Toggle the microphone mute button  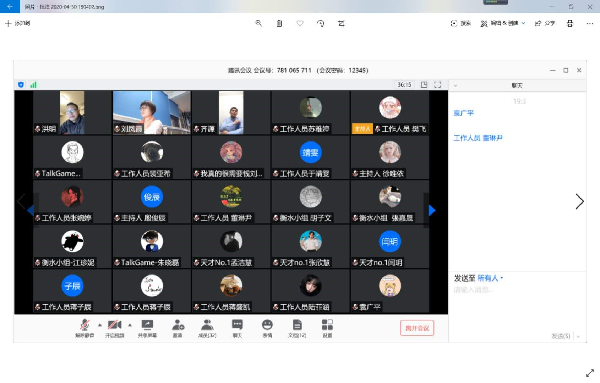(x=85, y=328)
